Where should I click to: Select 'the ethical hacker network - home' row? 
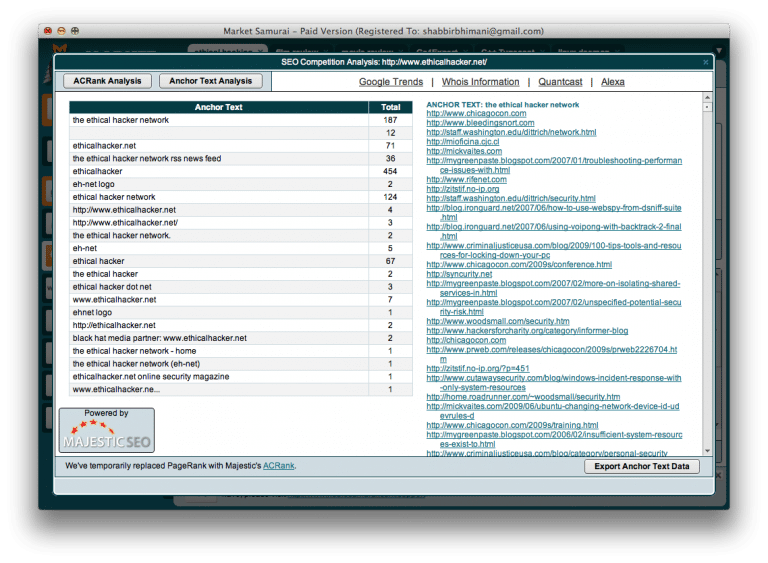(240, 351)
